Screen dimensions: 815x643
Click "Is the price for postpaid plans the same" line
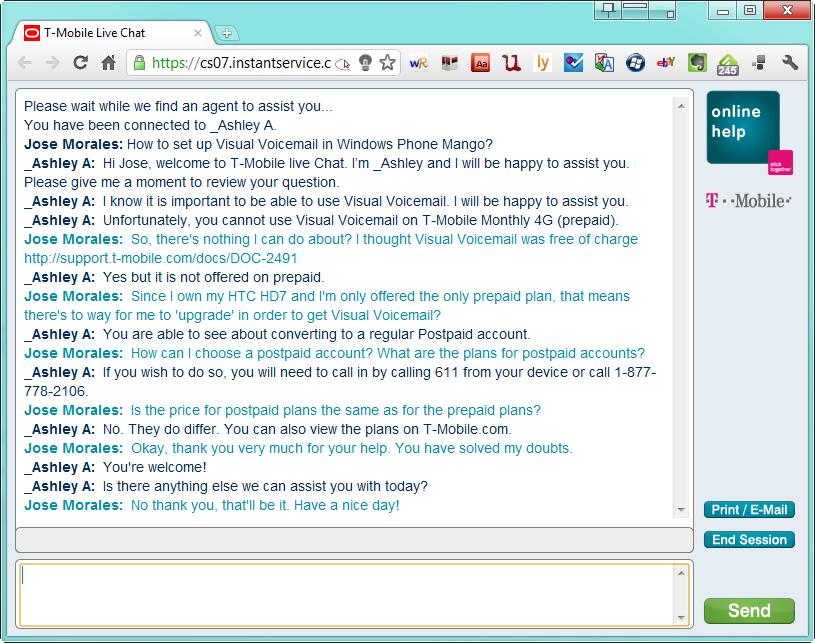pyautogui.click(x=336, y=410)
